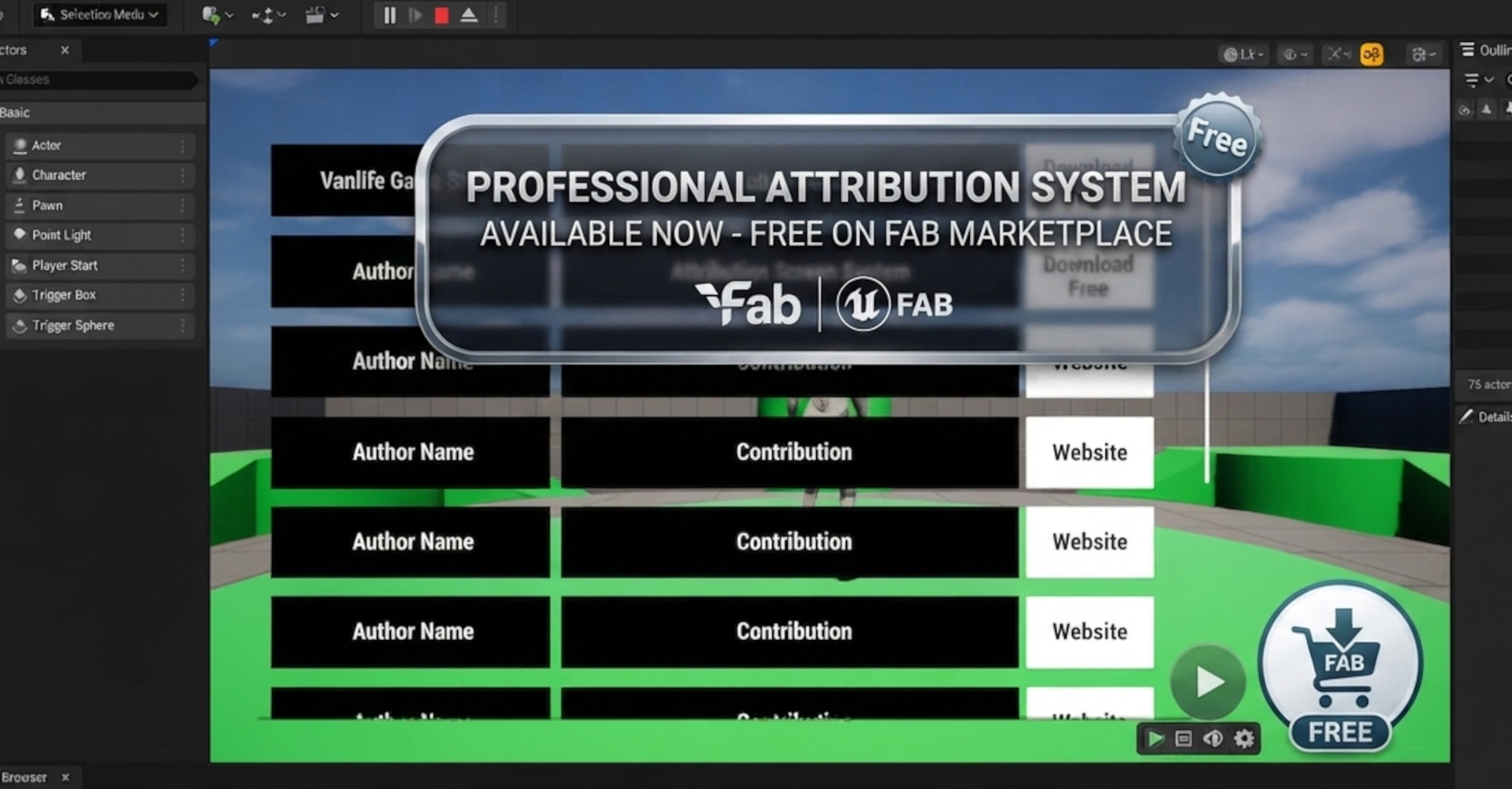Open the Content Browser tab
1512x789 pixels.
[x=24, y=777]
